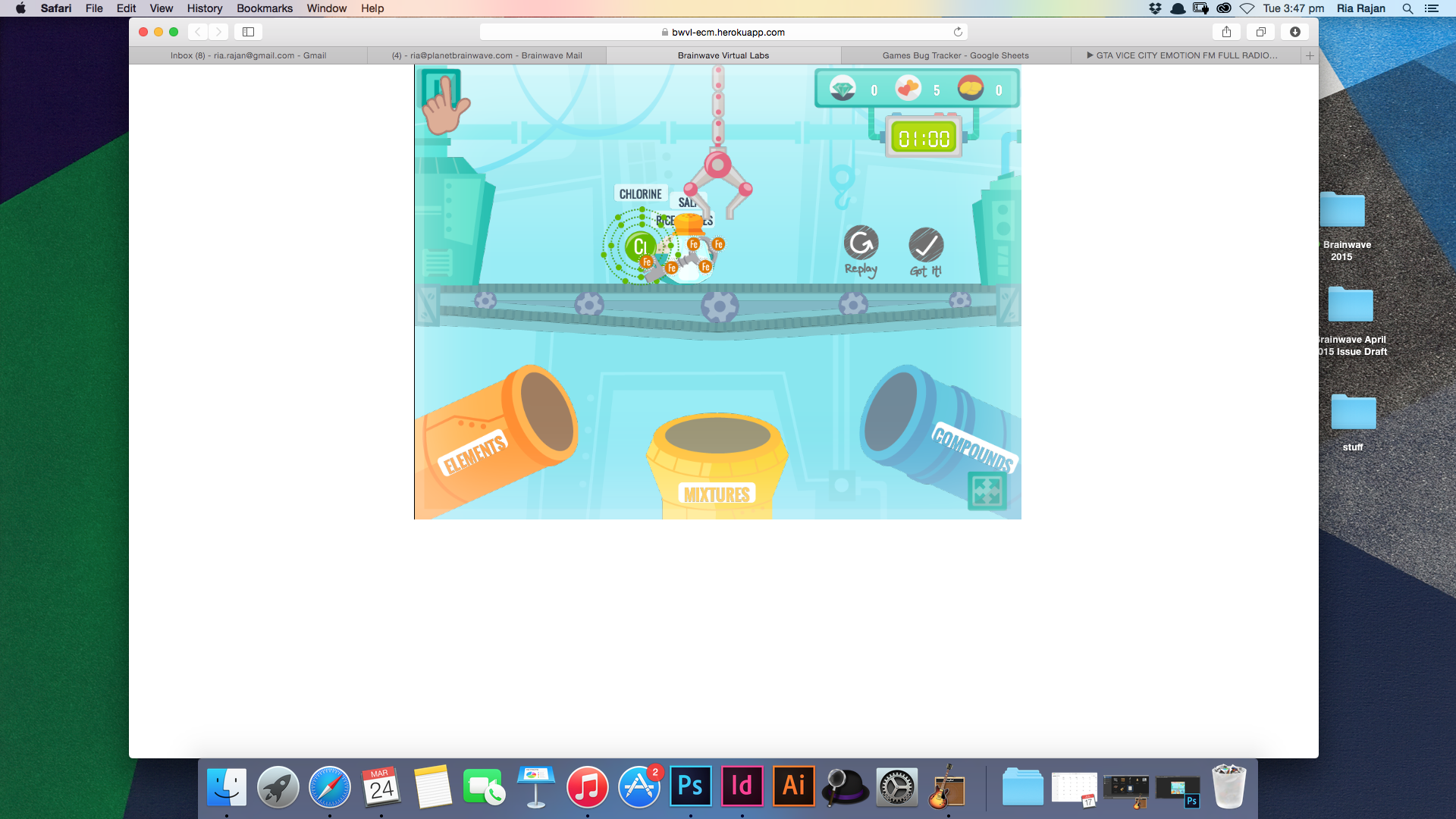Image resolution: width=1456 pixels, height=819 pixels.
Task: Open the Safari share button
Action: (x=1226, y=32)
